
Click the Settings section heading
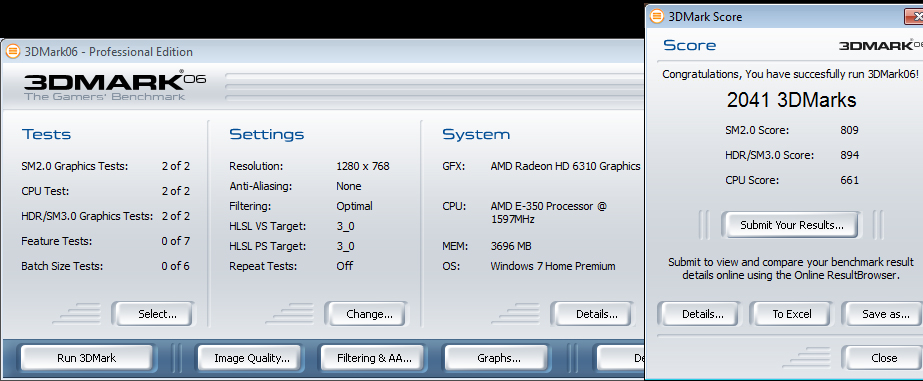pyautogui.click(x=267, y=134)
